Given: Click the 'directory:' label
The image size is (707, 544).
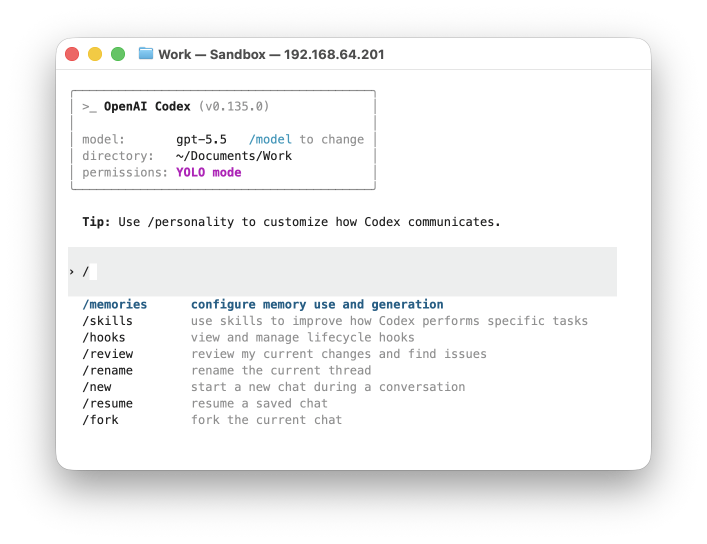Looking at the screenshot, I should tap(118, 156).
